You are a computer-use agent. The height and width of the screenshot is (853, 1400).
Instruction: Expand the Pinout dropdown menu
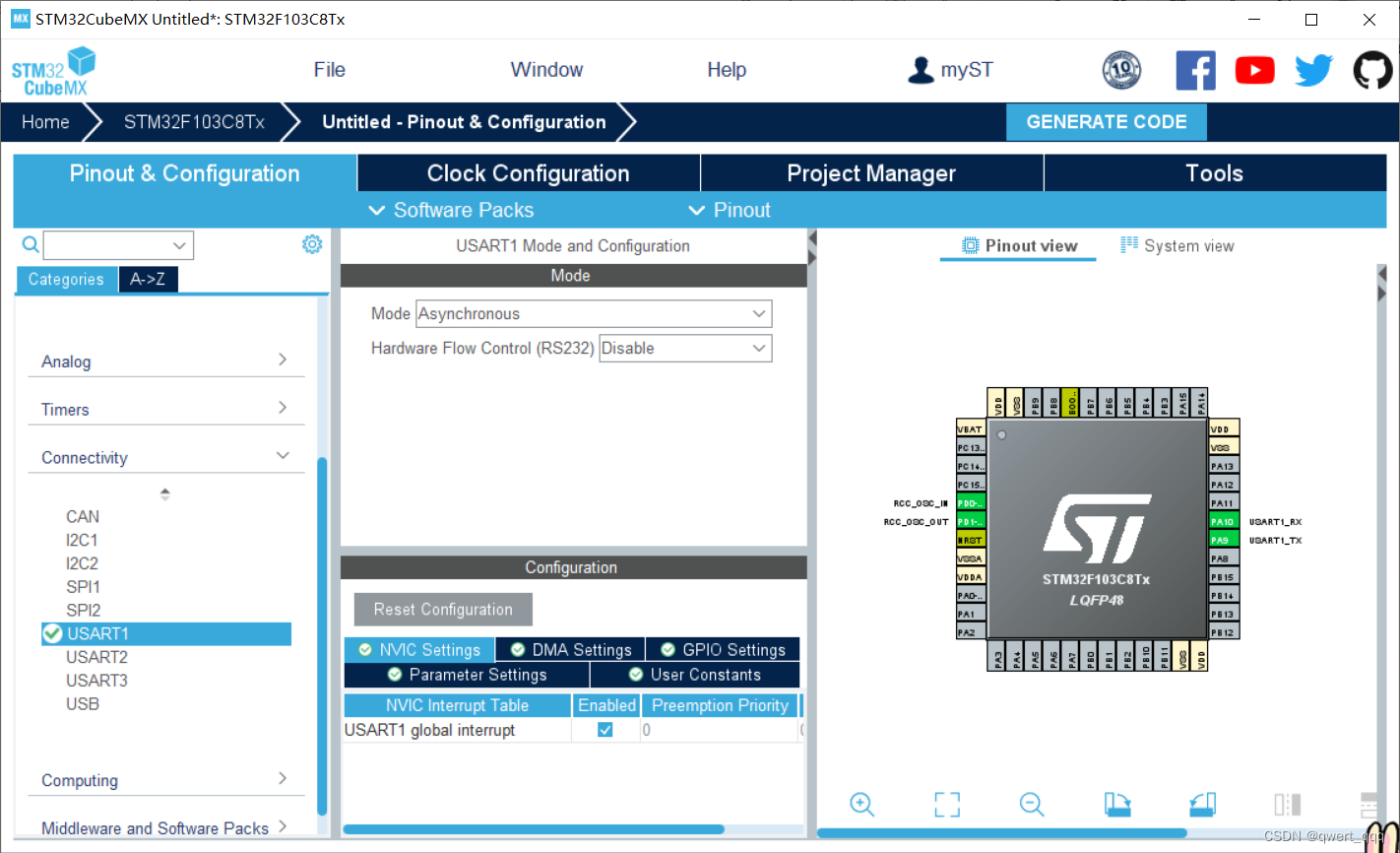coord(730,210)
